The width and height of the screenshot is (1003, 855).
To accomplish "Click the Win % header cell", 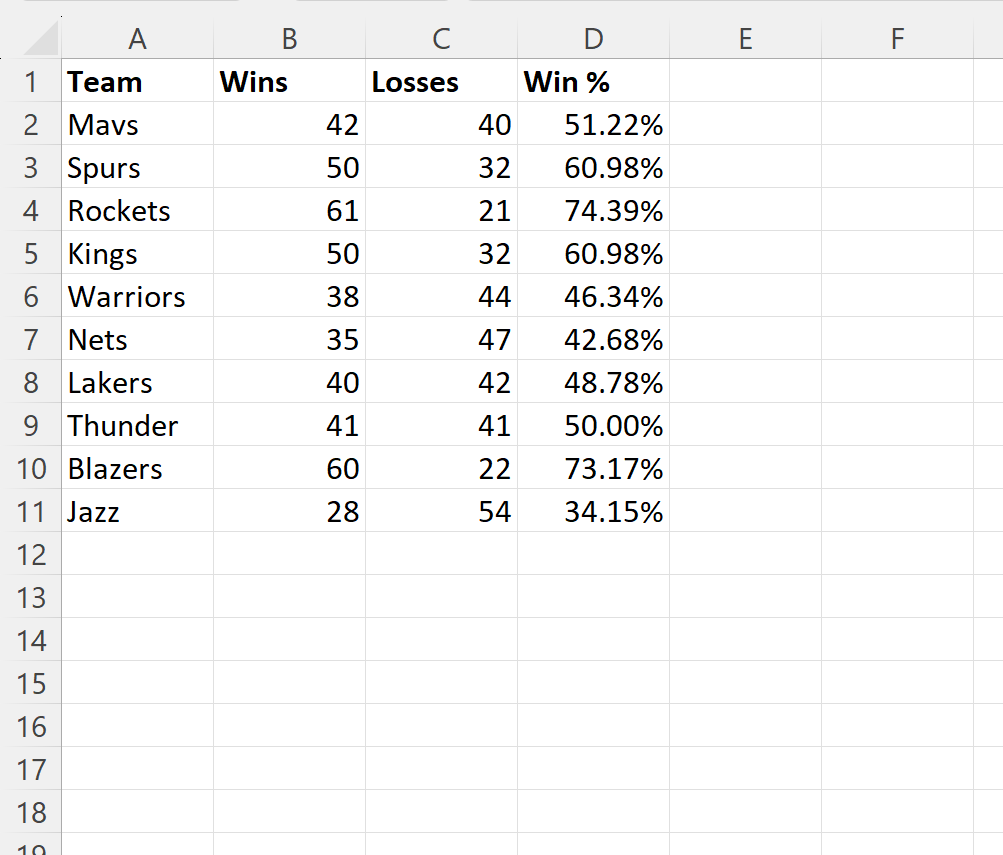I will click(593, 82).
